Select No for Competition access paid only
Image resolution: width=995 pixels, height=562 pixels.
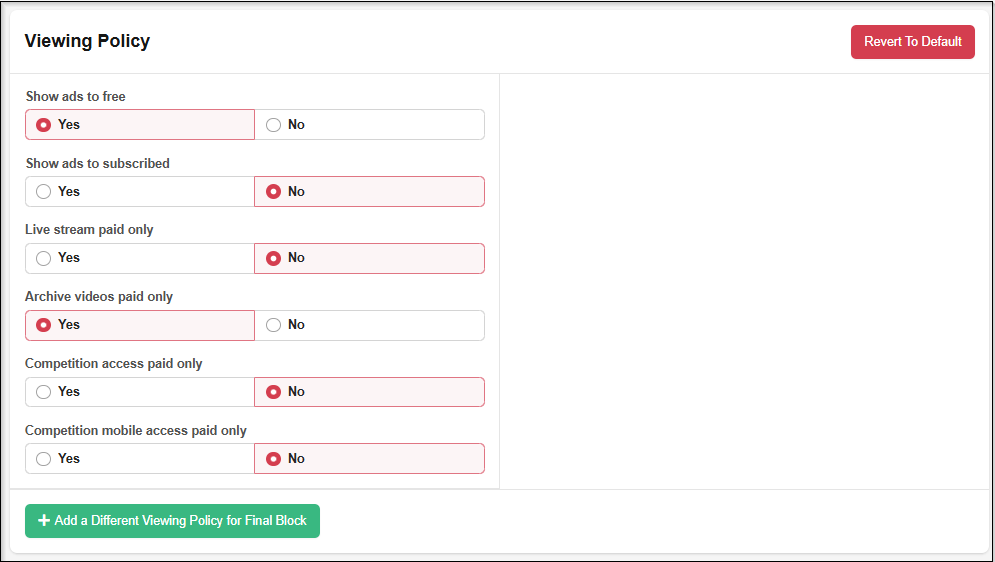(x=274, y=392)
